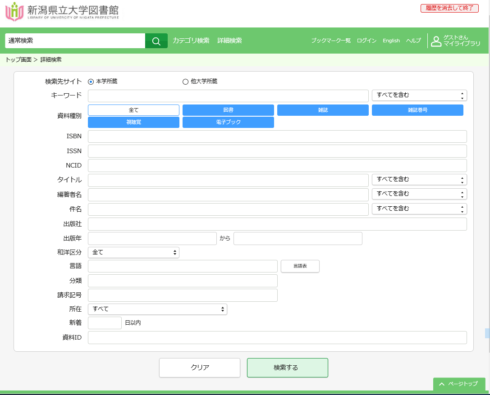The image size is (490, 395).
Task: Open the guest user profile icon
Action: [x=436, y=41]
